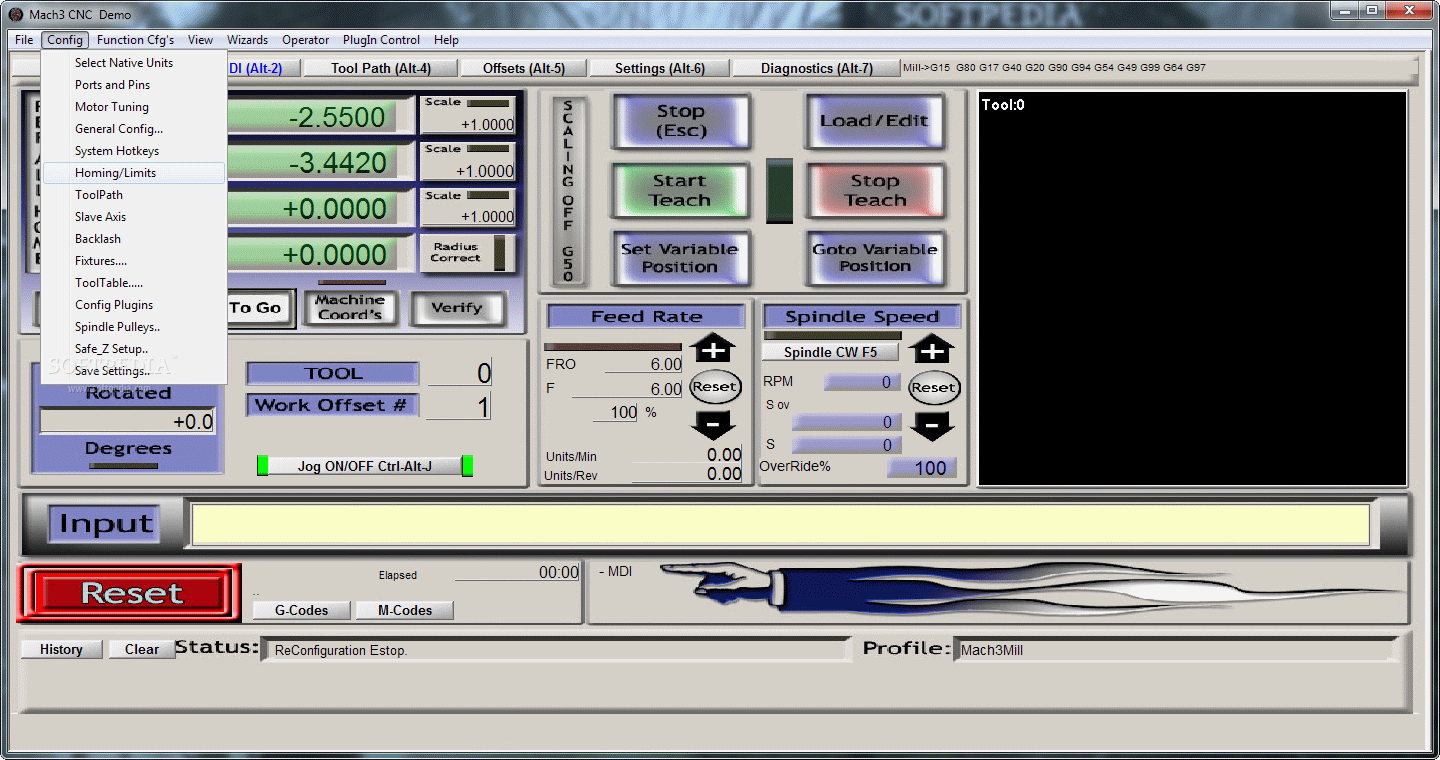Open the Operator menu

pyautogui.click(x=305, y=40)
